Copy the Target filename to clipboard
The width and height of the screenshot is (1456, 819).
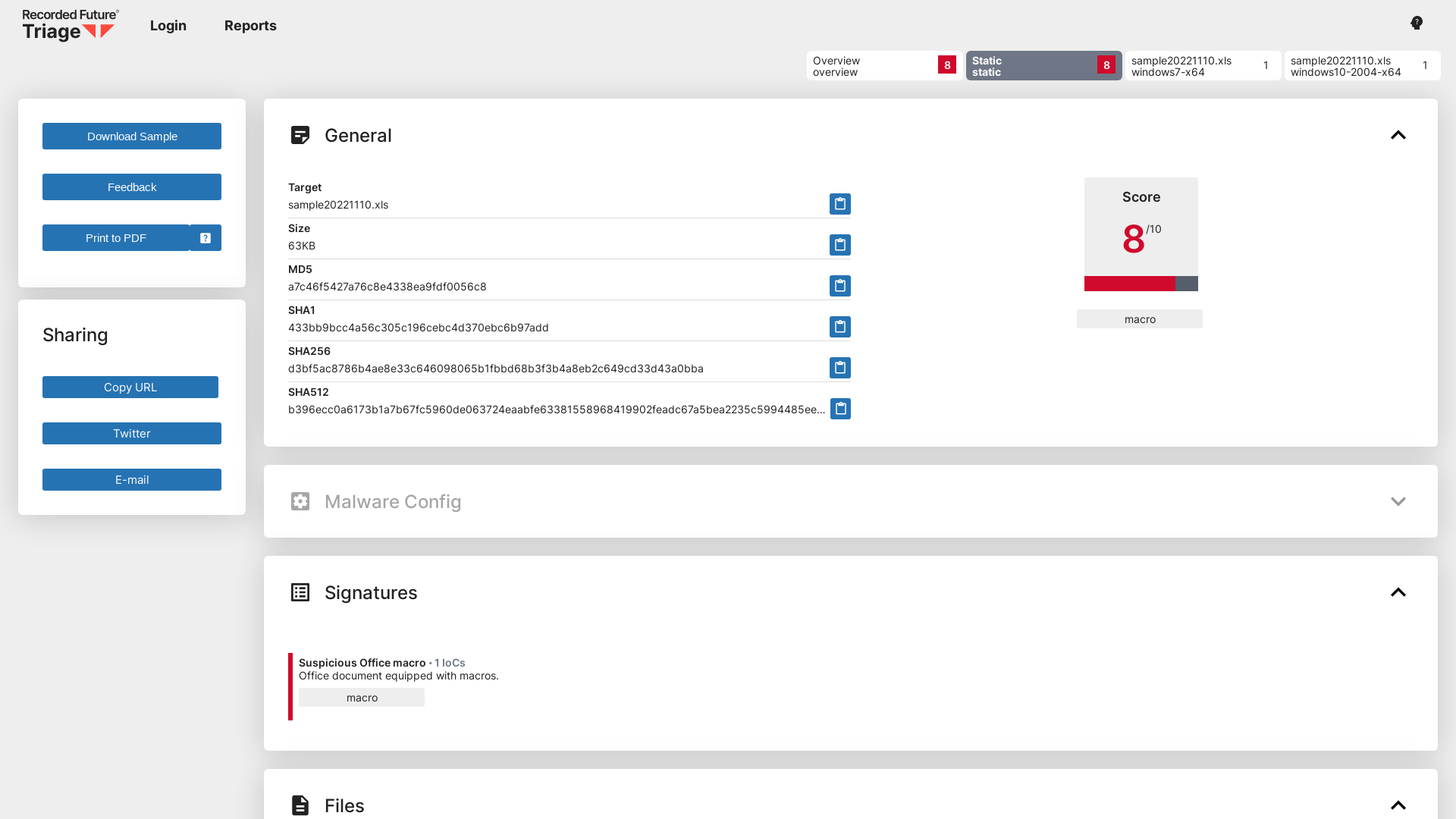pos(839,204)
